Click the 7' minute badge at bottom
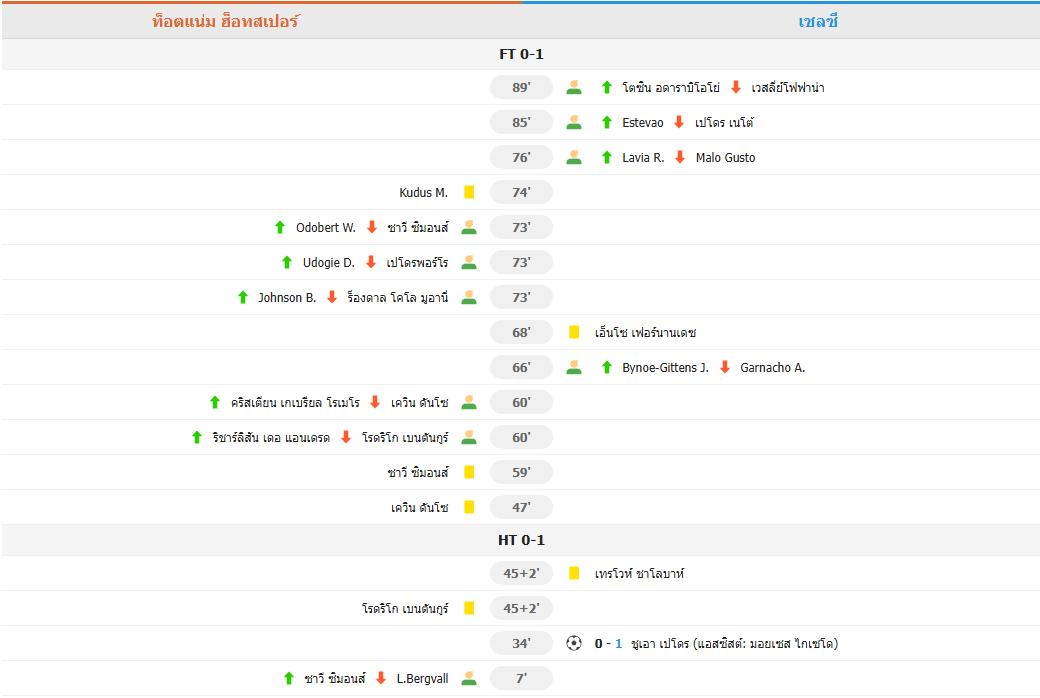The height and width of the screenshot is (698, 1040). [521, 677]
